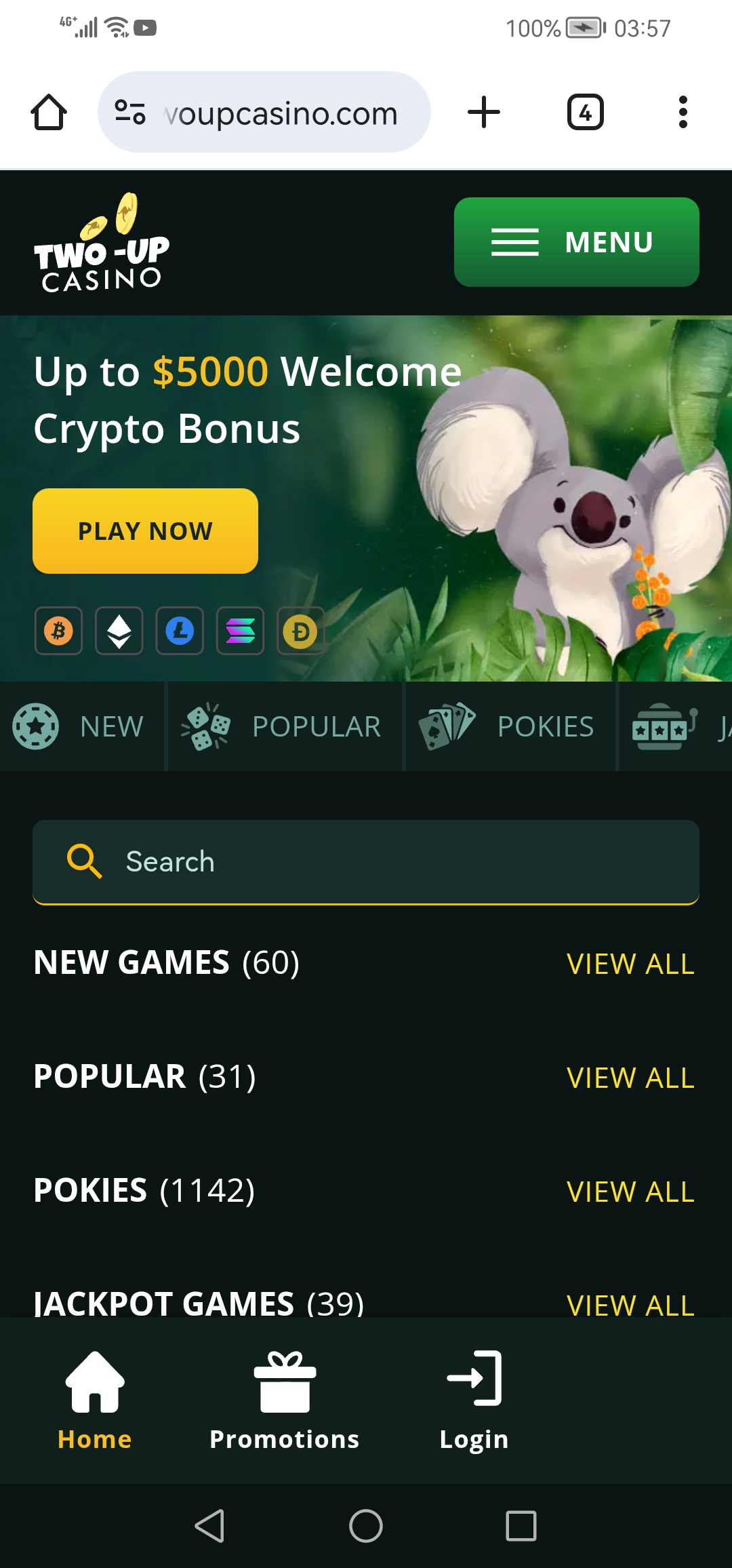Tap the Litecoin crypto icon
This screenshot has height=1568, width=732.
[180, 631]
